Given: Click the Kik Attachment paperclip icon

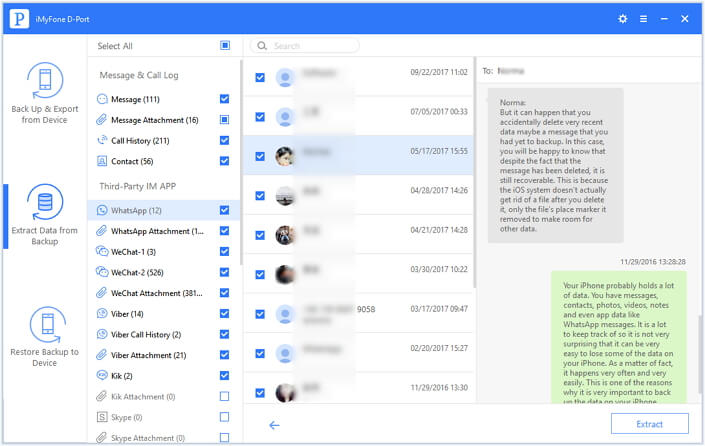Looking at the screenshot, I should (x=102, y=396).
